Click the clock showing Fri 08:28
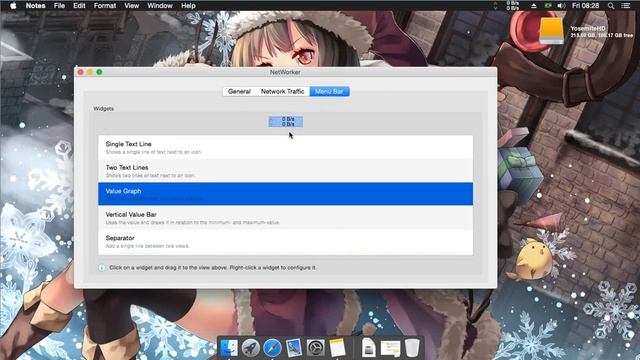 coord(585,6)
